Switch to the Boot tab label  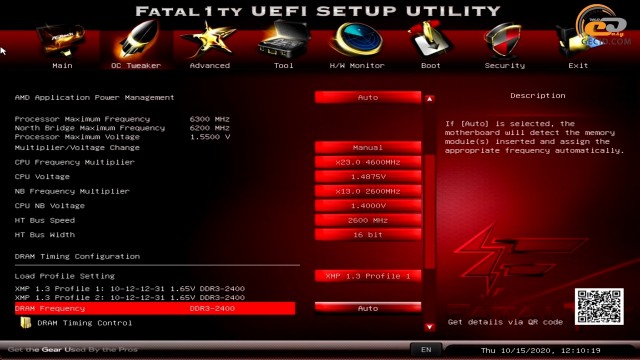431,65
